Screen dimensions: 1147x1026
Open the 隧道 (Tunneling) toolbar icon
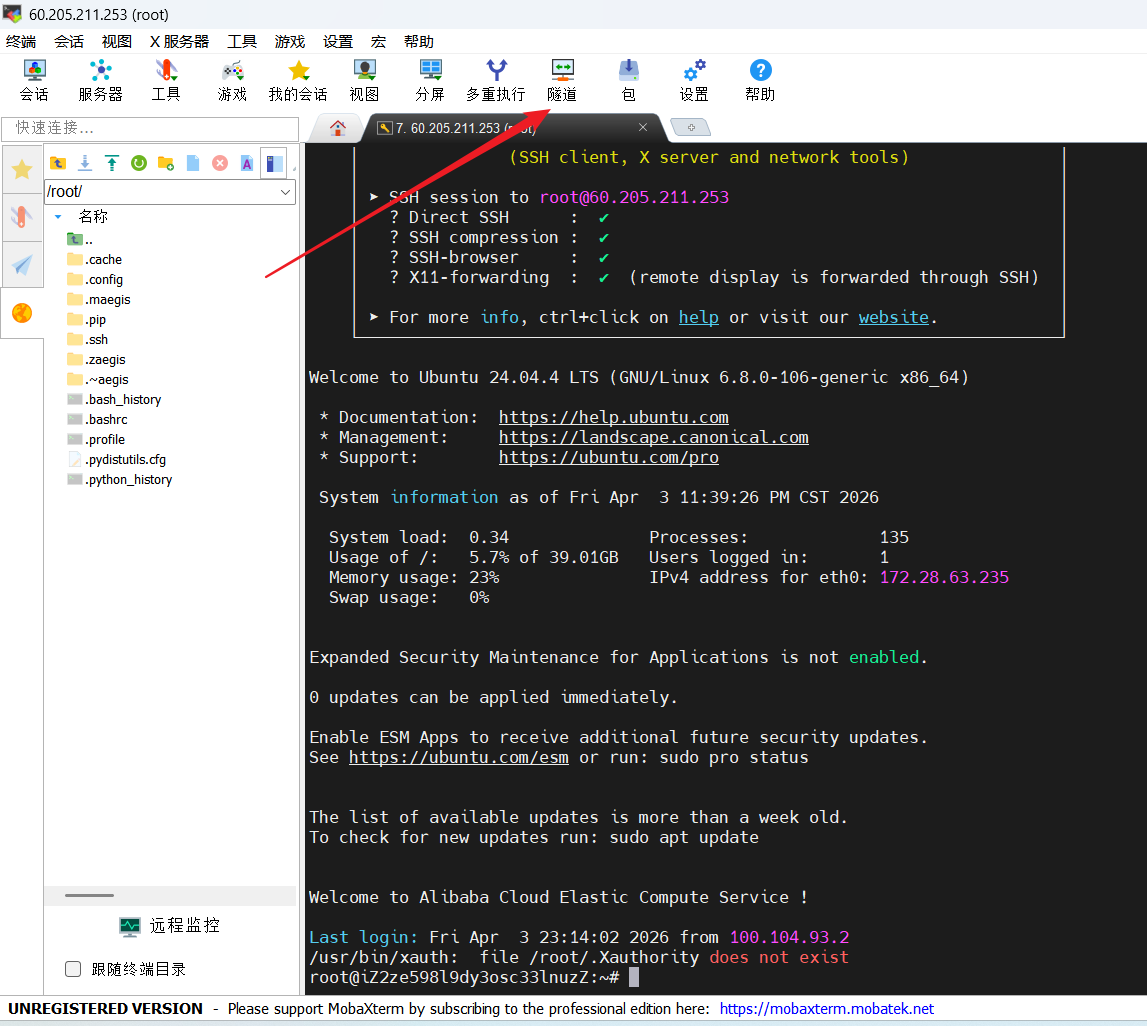coord(562,80)
